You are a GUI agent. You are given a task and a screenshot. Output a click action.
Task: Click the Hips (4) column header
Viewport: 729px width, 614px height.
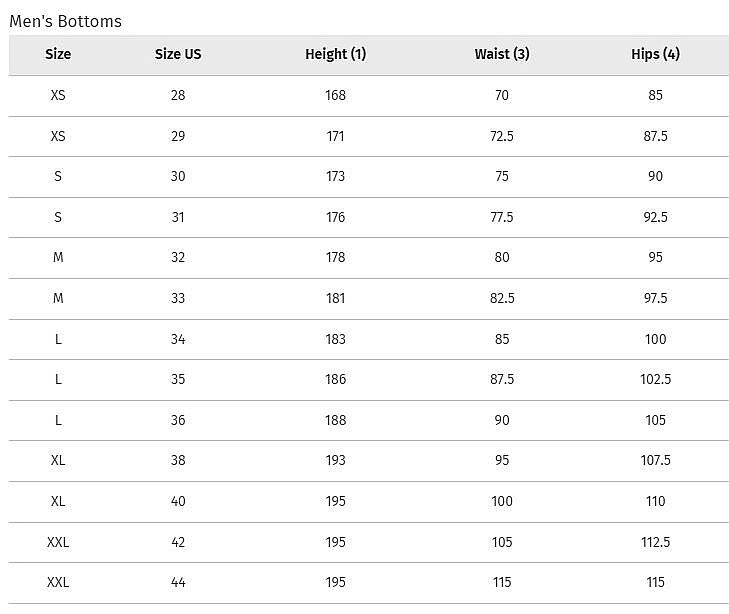point(655,54)
